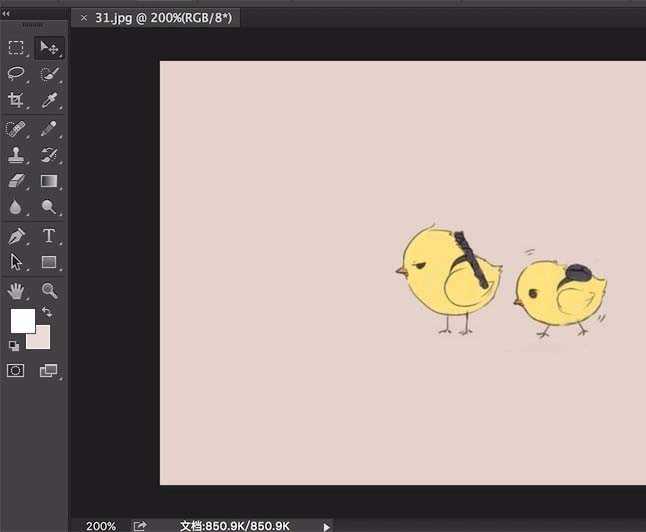Viewport: 646px width, 532px height.
Task: Select the Eyedropper tool
Action: pyautogui.click(x=48, y=100)
